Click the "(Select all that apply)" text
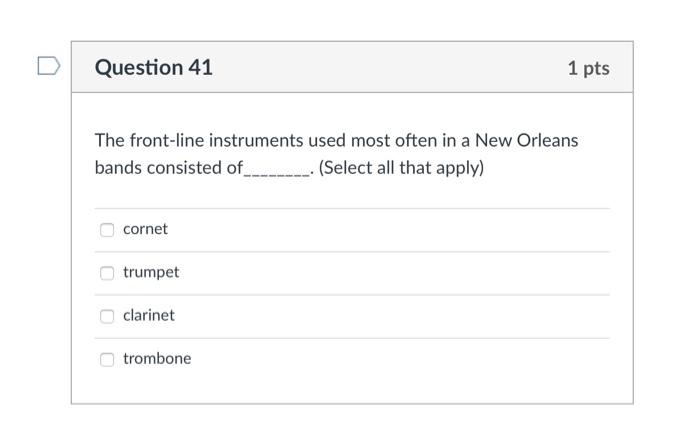The height and width of the screenshot is (441, 700). 401,168
